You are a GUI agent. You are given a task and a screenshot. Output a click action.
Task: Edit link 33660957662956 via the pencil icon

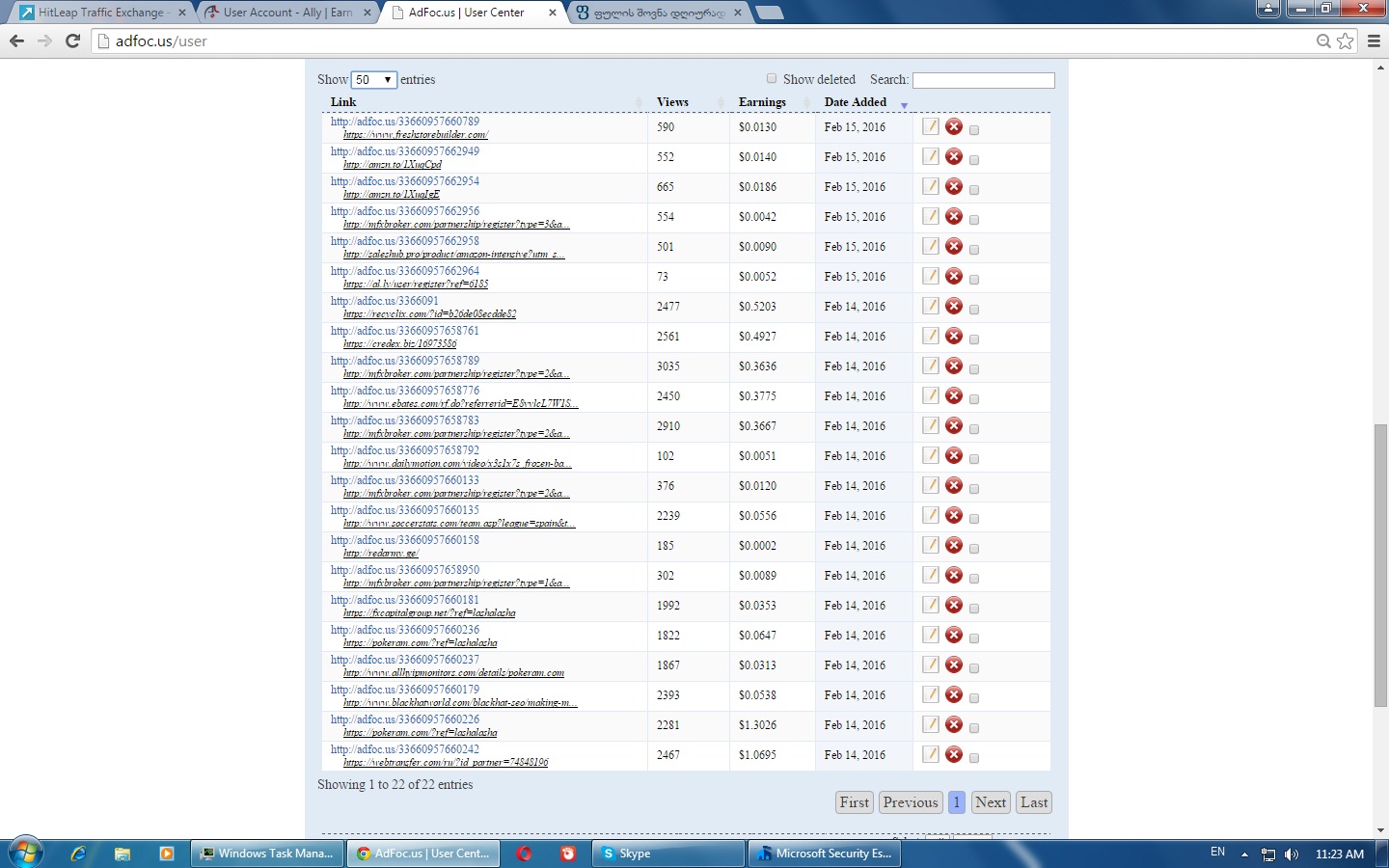coord(930,216)
